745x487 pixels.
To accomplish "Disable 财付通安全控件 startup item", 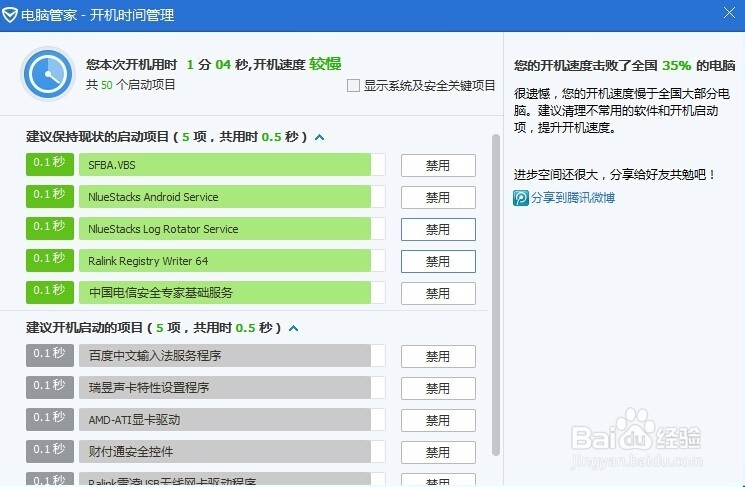I will 438,452.
